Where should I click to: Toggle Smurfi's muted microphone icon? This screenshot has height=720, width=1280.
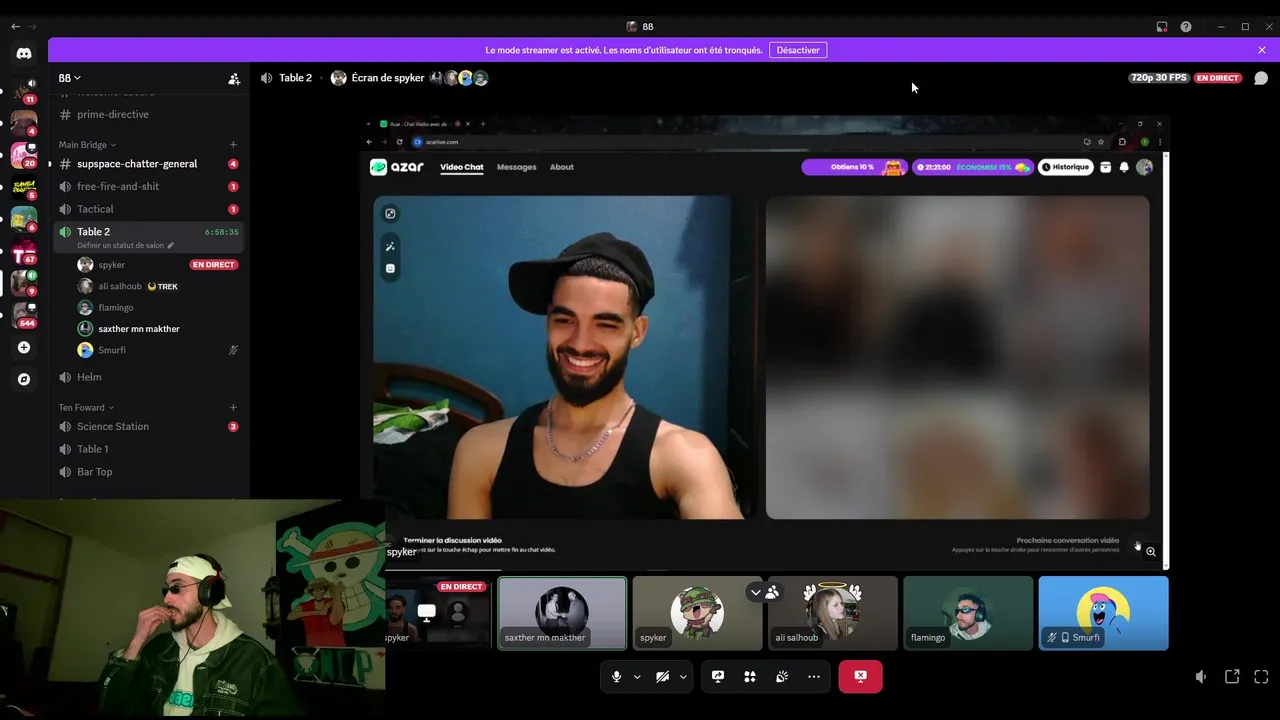tap(233, 350)
